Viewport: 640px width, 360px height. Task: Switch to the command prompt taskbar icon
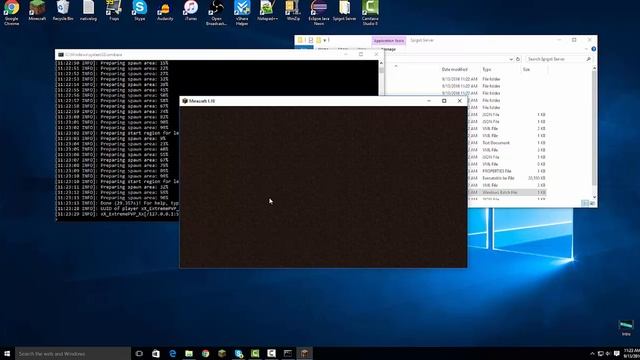[x=288, y=353]
